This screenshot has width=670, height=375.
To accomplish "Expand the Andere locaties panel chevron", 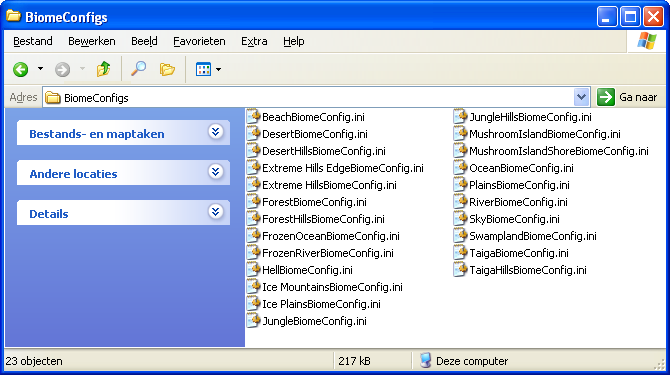I will 215,172.
